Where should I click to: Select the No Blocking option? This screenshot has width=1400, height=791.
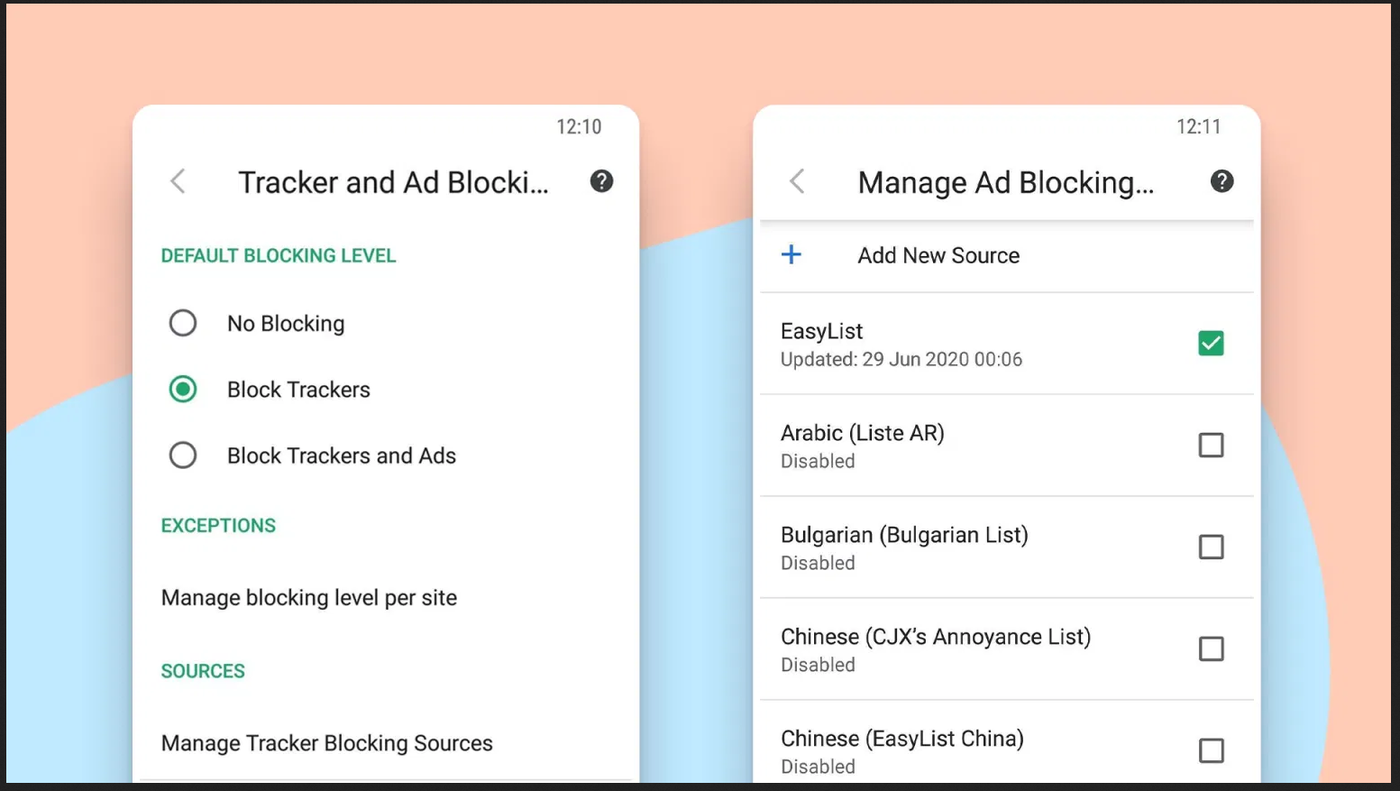[x=183, y=323]
